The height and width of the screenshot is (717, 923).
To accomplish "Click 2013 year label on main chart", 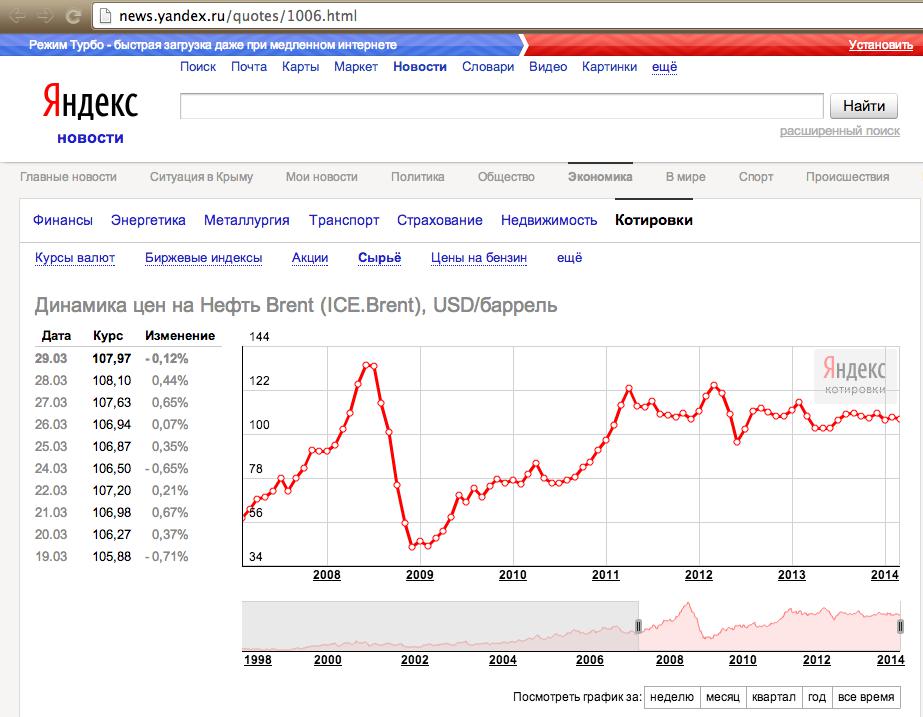I will pyautogui.click(x=792, y=575).
